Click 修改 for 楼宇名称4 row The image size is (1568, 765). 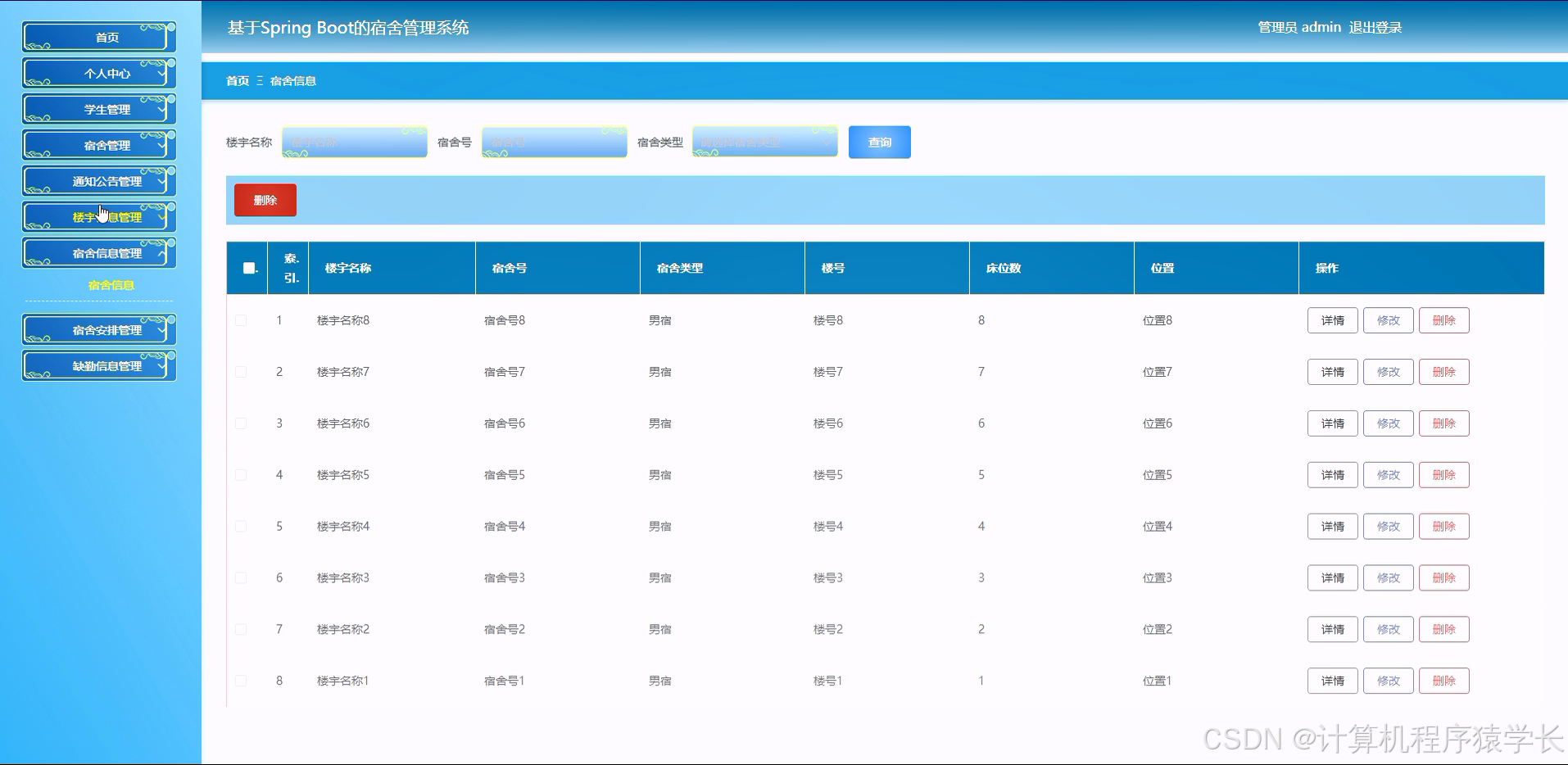[1389, 527]
